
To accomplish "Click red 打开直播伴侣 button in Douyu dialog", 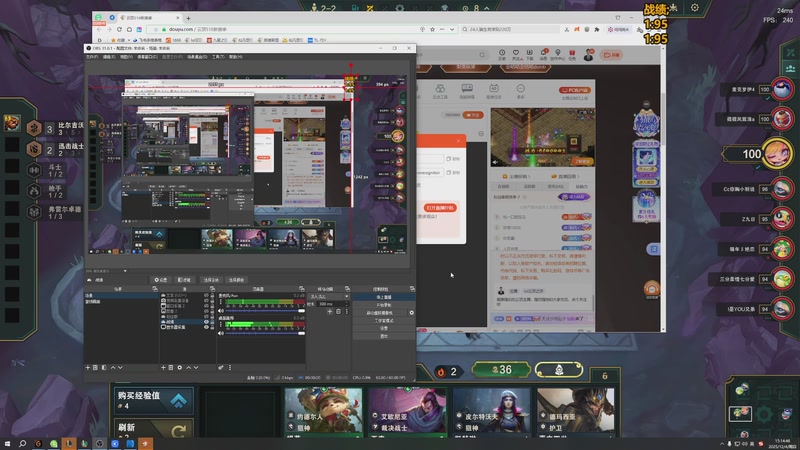I will click(440, 208).
